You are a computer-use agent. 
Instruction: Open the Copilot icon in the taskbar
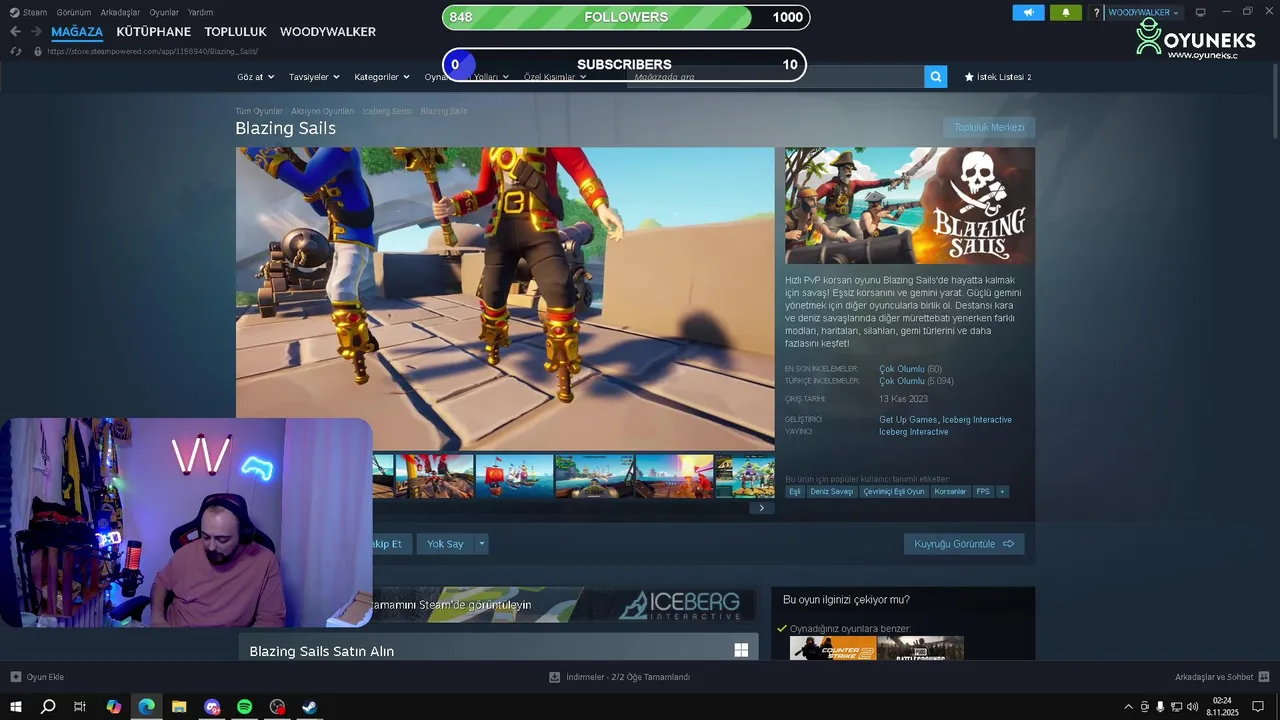pyautogui.click(x=113, y=706)
